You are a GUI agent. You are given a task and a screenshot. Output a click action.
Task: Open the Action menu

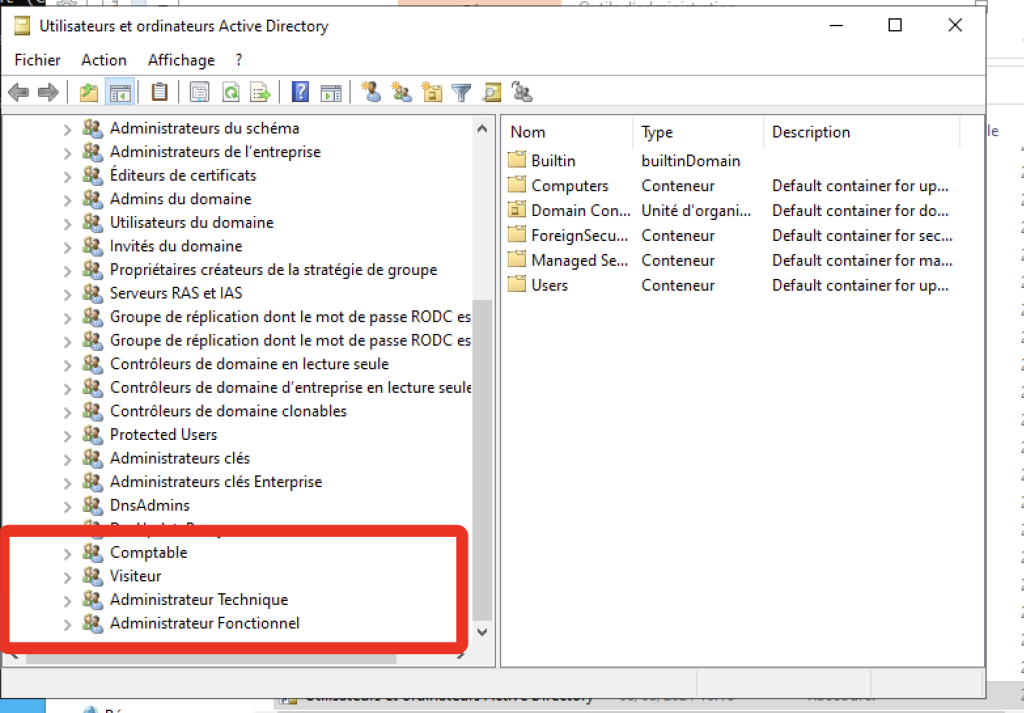[104, 60]
